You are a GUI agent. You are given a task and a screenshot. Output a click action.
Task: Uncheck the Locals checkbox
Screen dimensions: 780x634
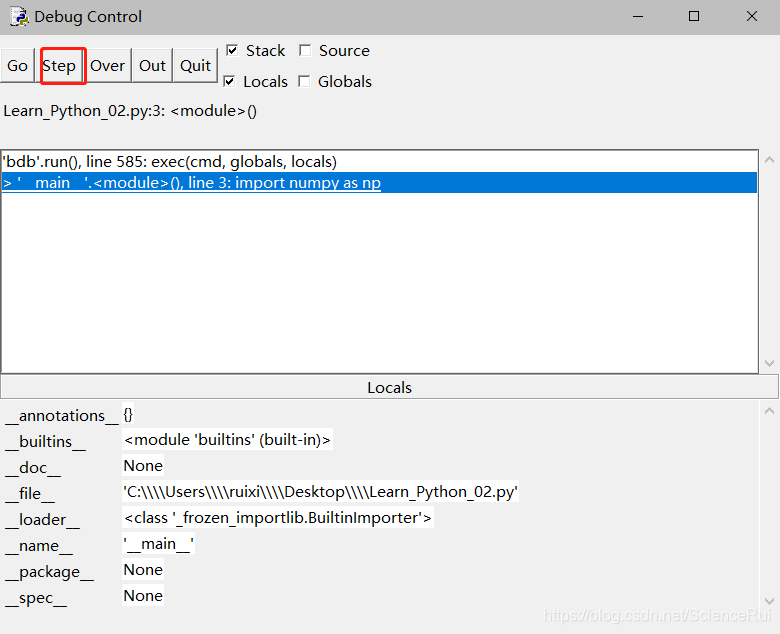tap(229, 81)
